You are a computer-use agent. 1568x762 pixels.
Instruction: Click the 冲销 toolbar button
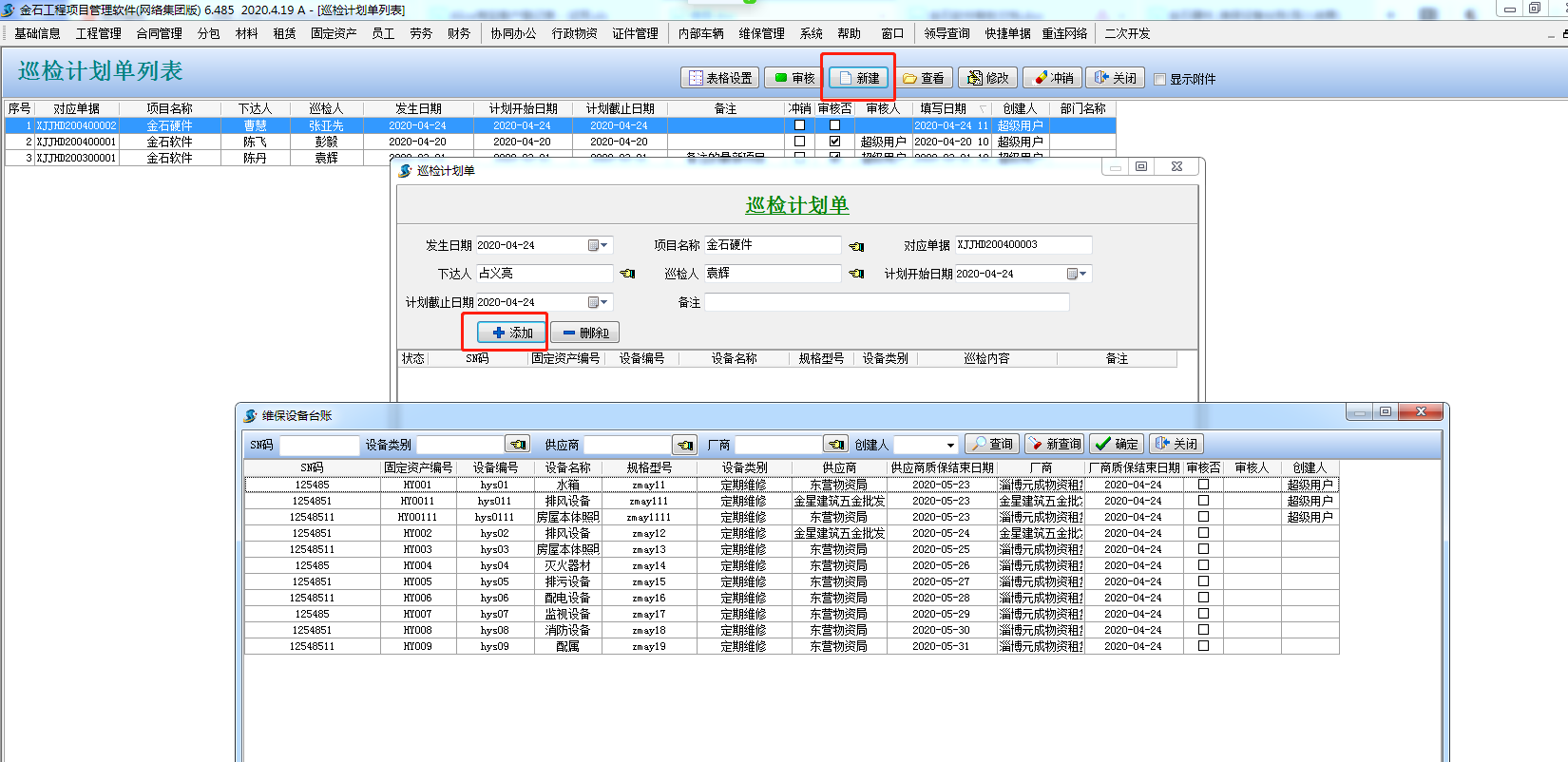click(1052, 78)
